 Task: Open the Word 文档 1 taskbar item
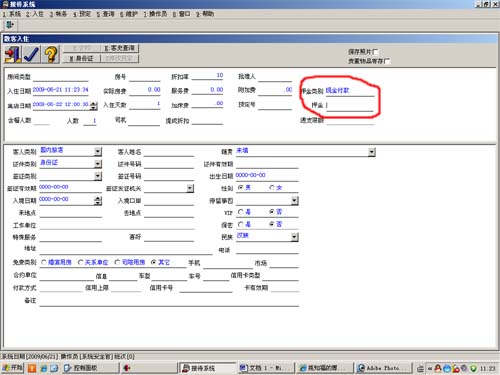point(266,368)
